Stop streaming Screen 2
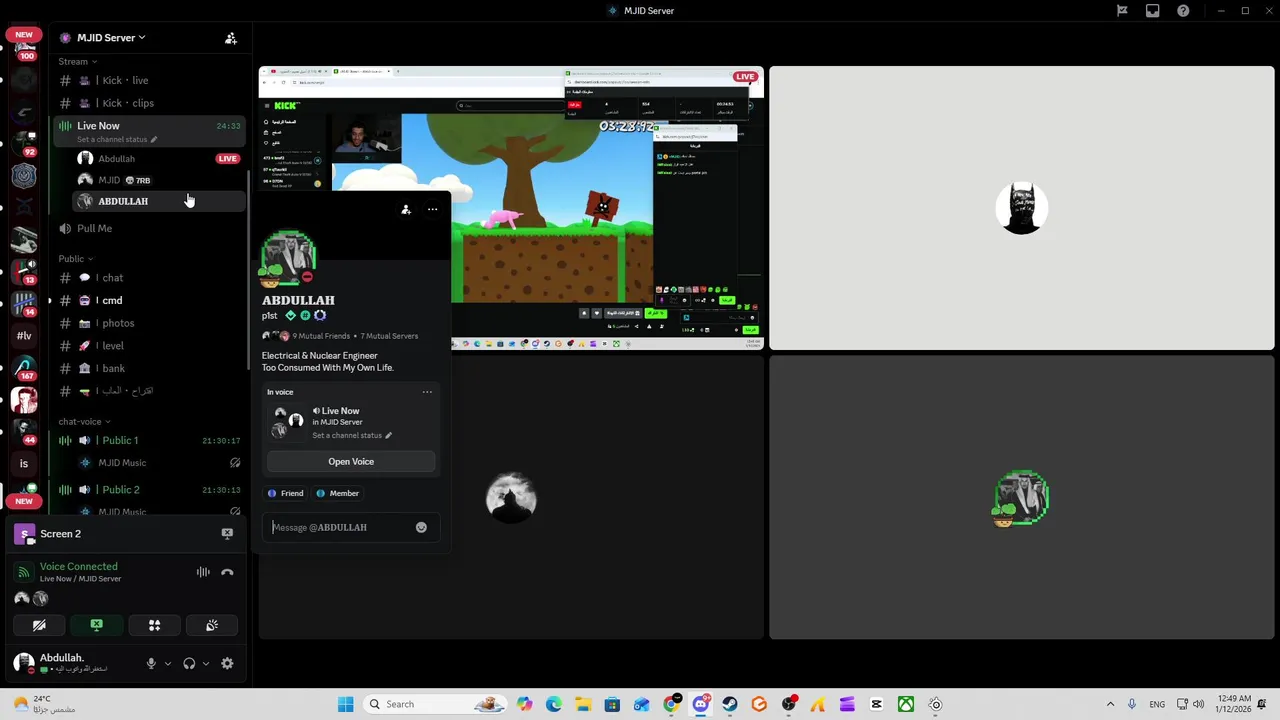Image resolution: width=1280 pixels, height=720 pixels. (227, 534)
